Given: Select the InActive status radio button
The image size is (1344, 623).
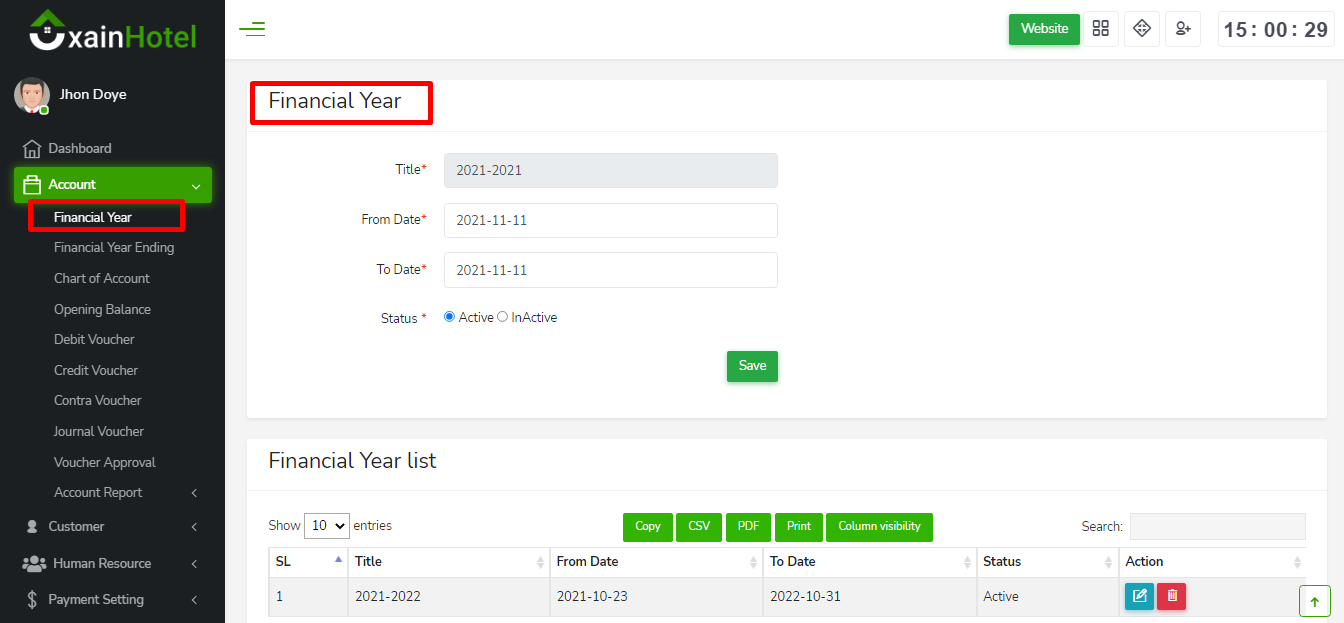Looking at the screenshot, I should click(x=503, y=317).
